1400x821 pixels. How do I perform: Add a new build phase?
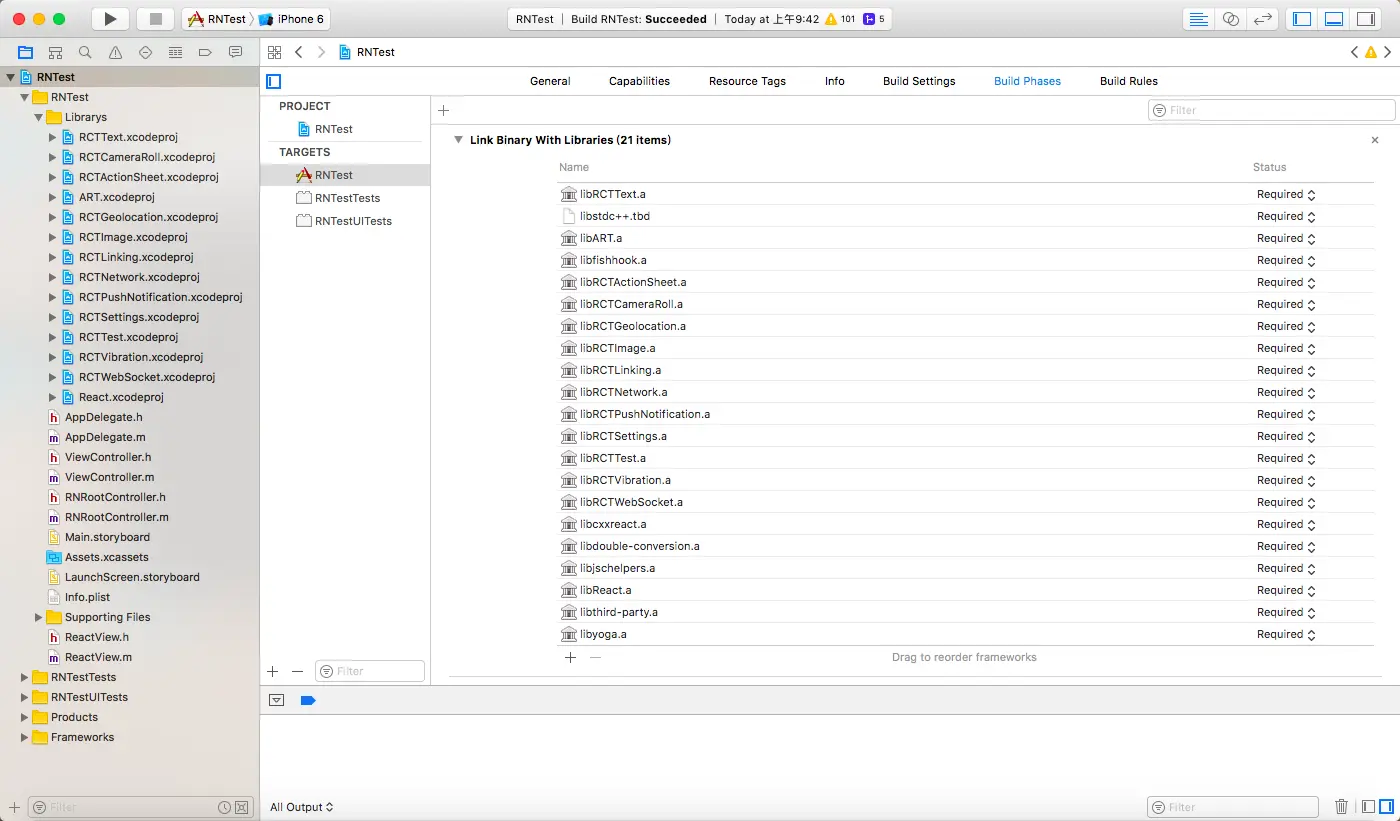pyautogui.click(x=444, y=110)
